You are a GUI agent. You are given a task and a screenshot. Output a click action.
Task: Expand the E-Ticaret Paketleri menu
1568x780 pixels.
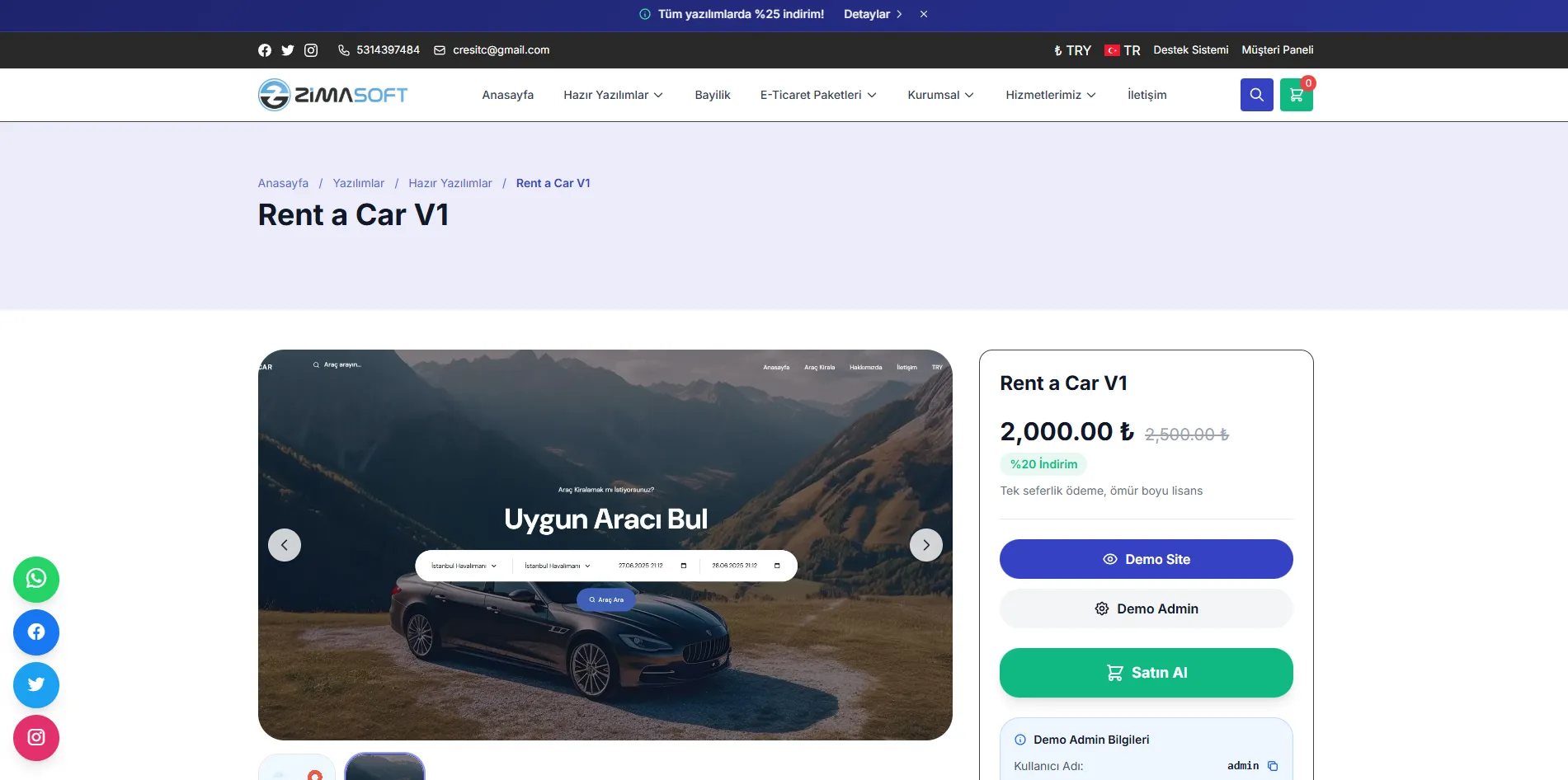(817, 95)
